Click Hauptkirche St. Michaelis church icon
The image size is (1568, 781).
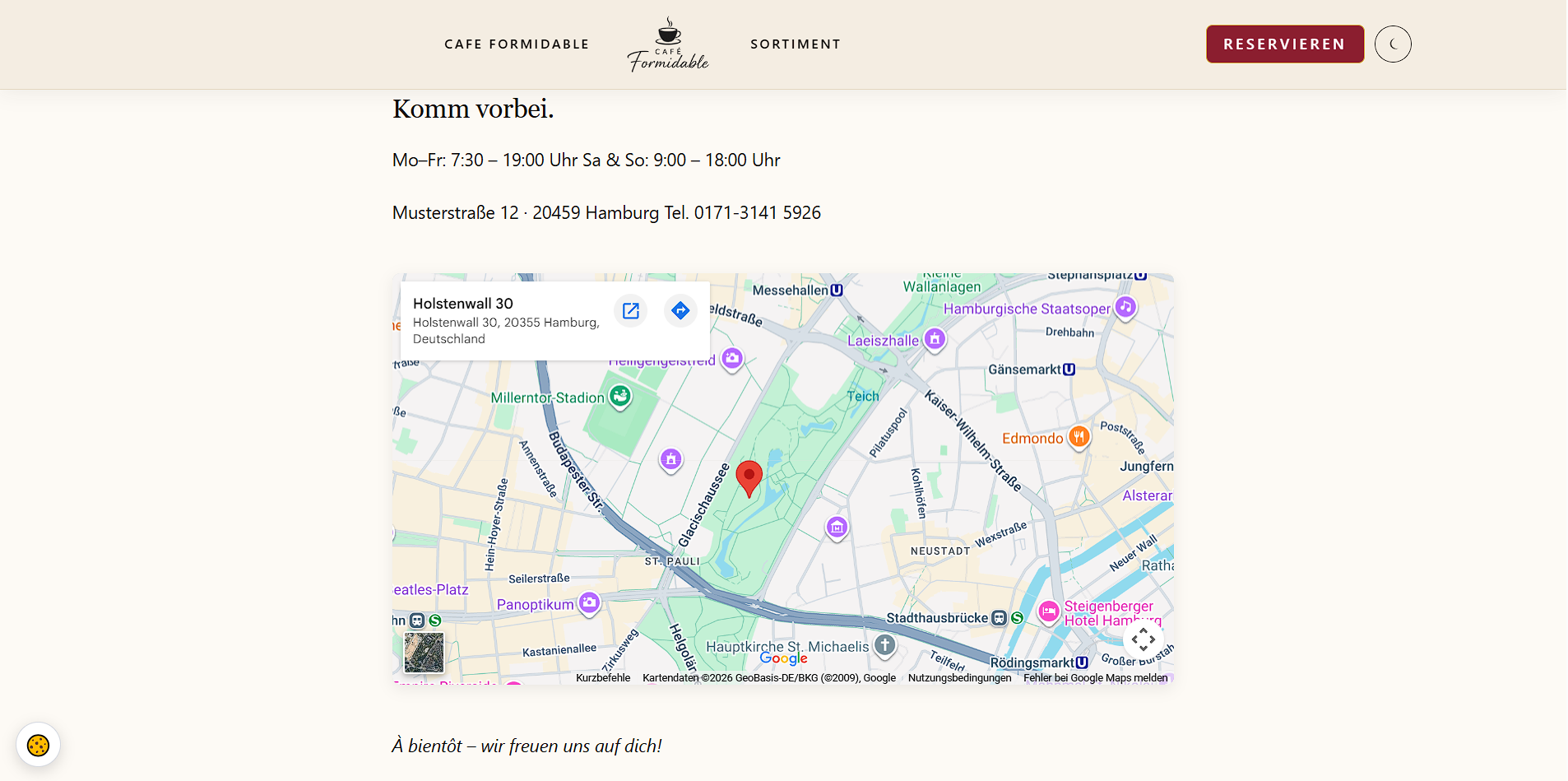click(884, 646)
